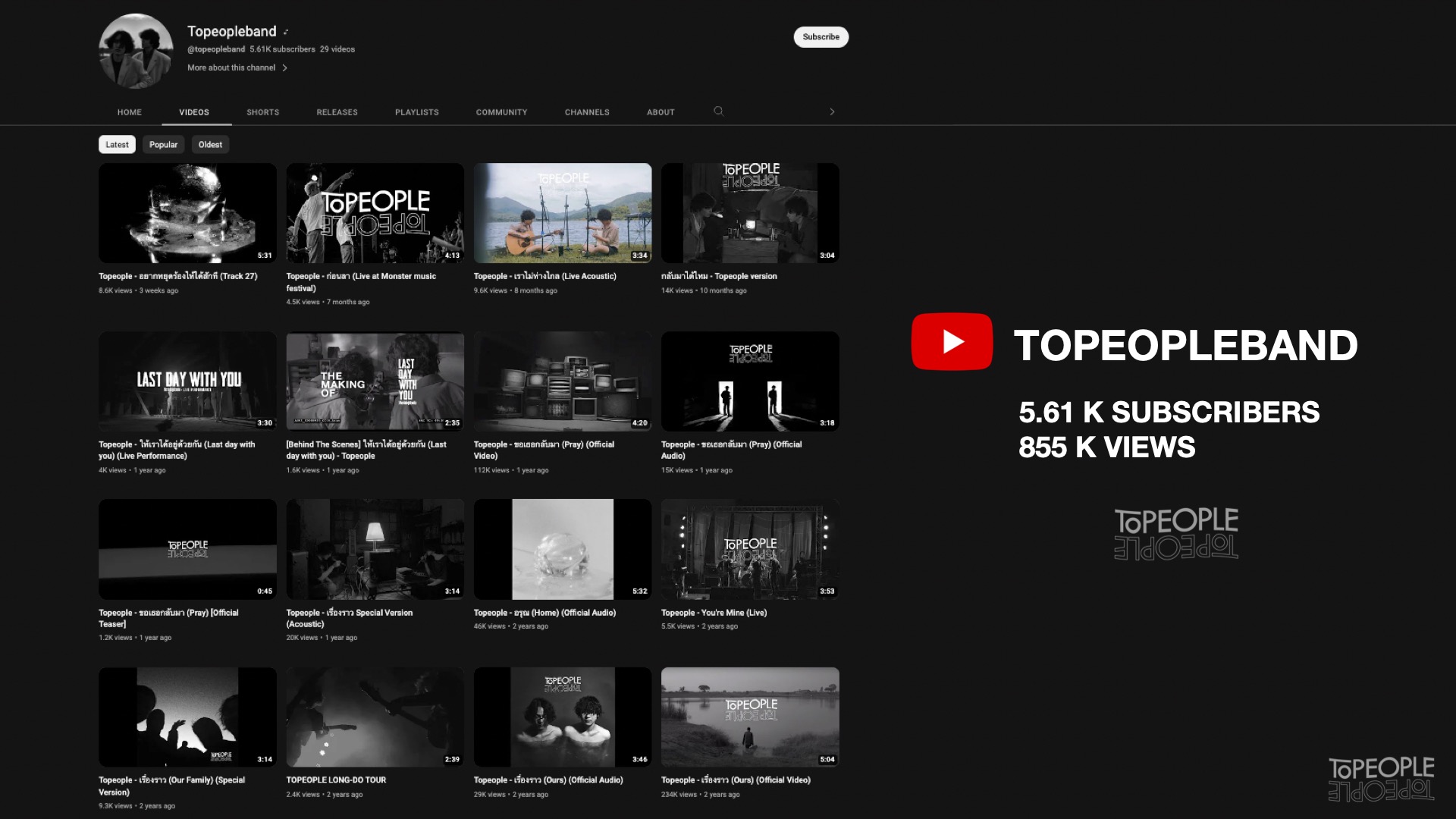Open Ours Official Audio thumbnail

tap(563, 717)
